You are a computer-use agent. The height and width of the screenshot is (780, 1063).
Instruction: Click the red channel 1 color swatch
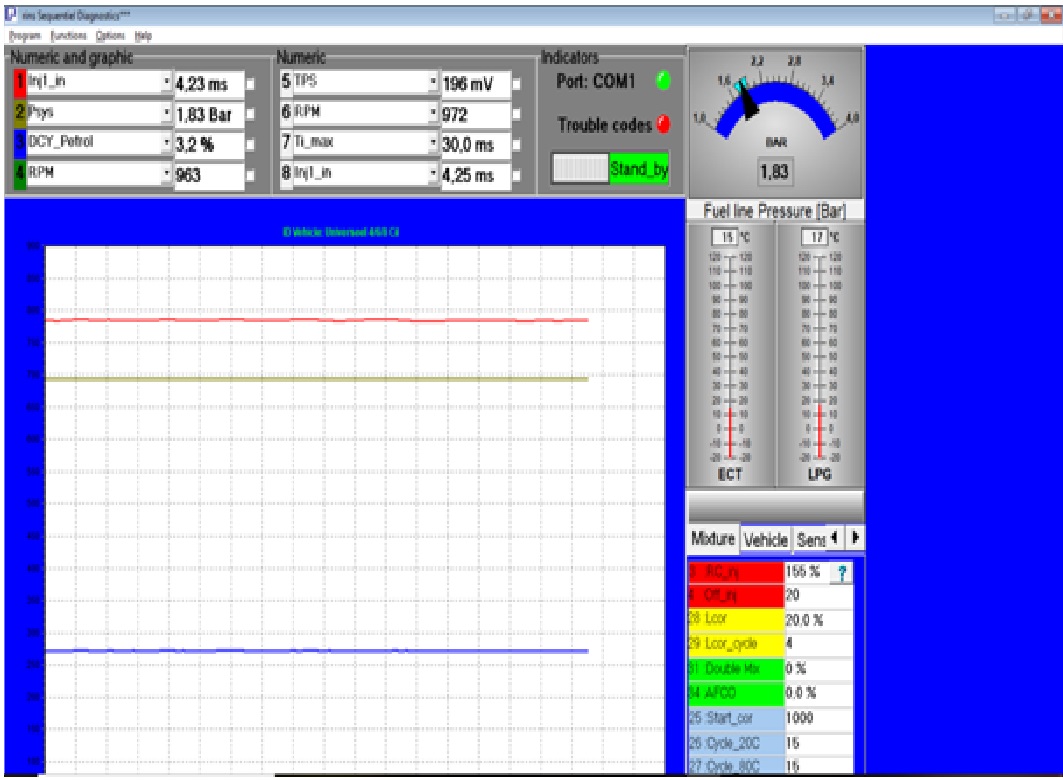tap(20, 82)
